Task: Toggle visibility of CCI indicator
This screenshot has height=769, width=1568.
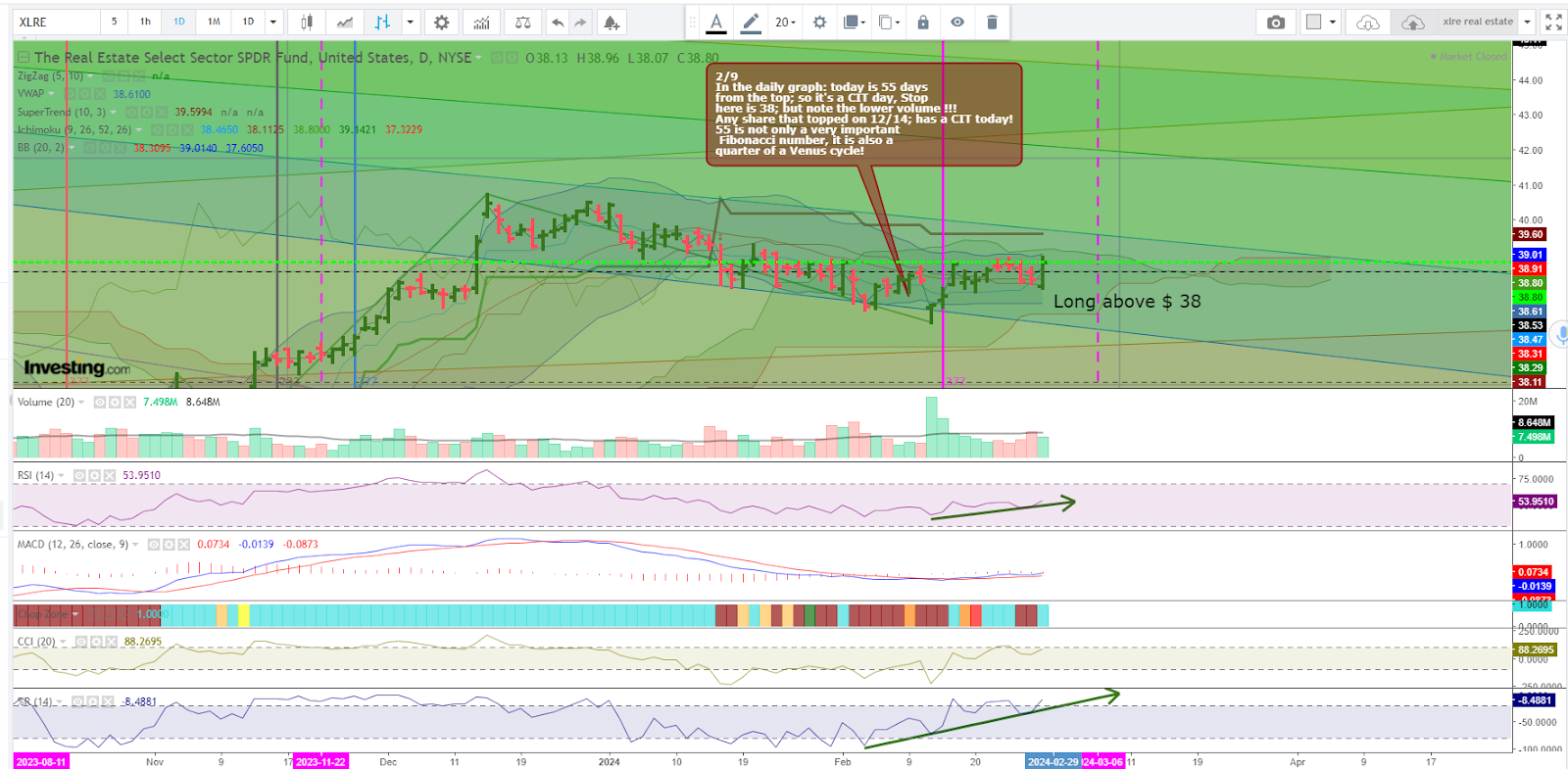Action: pos(81,643)
